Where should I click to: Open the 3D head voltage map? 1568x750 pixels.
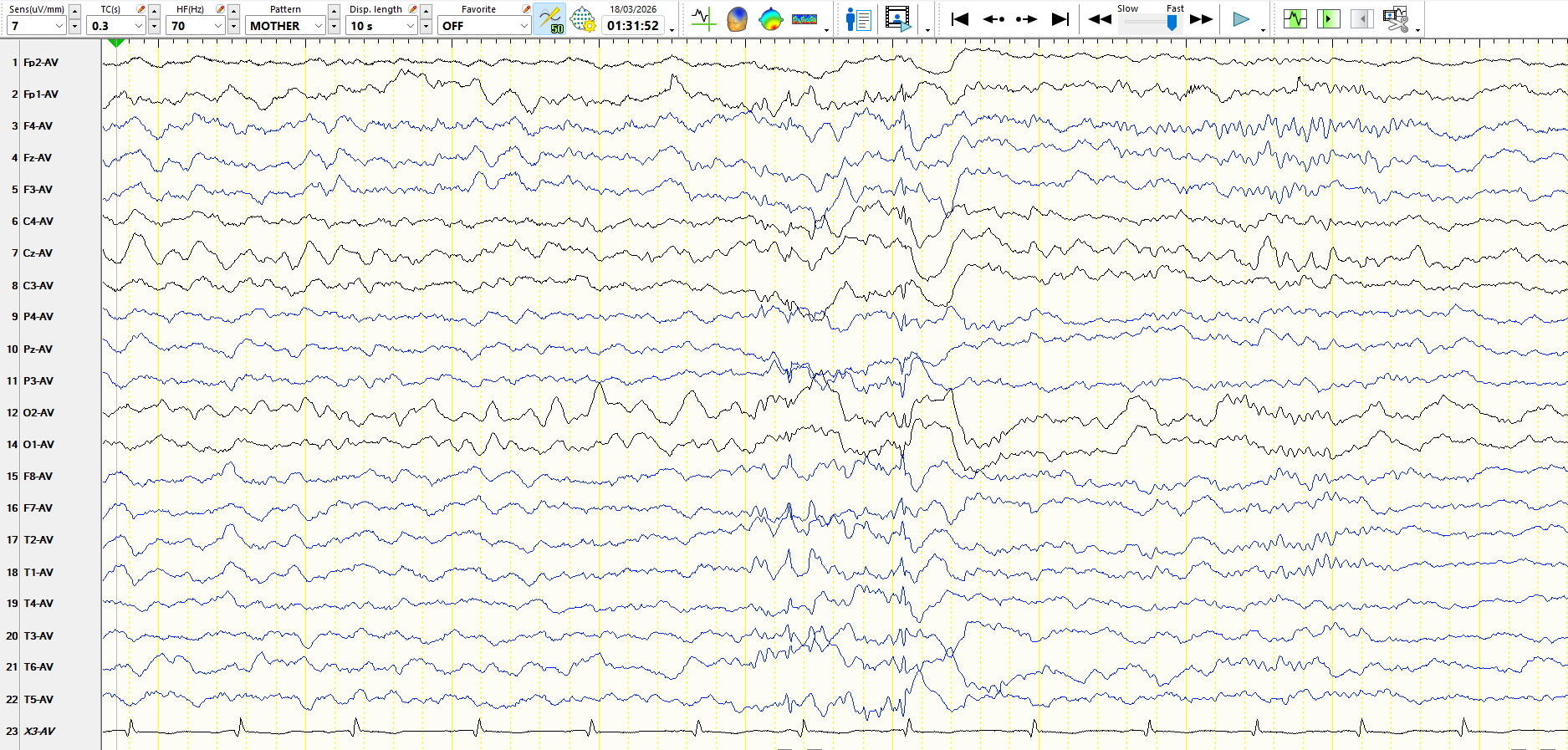click(737, 18)
